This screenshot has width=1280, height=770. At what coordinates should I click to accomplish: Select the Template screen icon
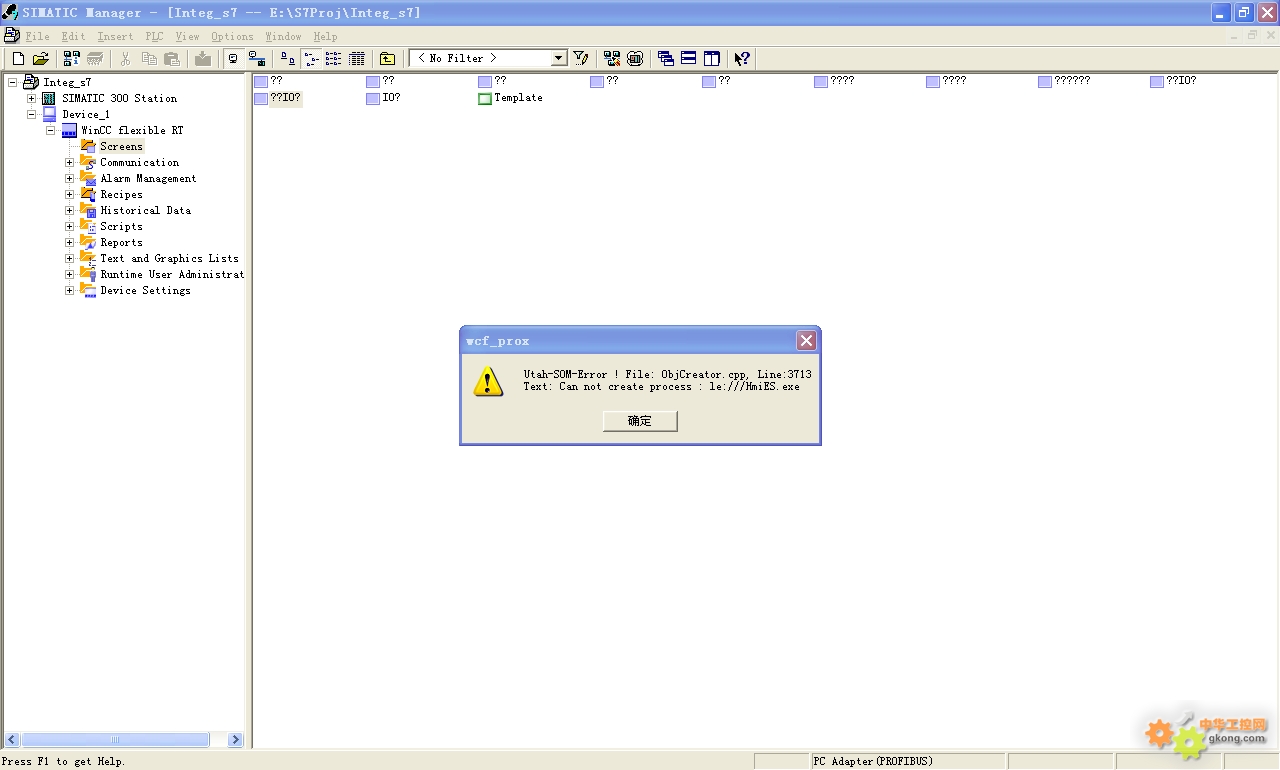(485, 98)
